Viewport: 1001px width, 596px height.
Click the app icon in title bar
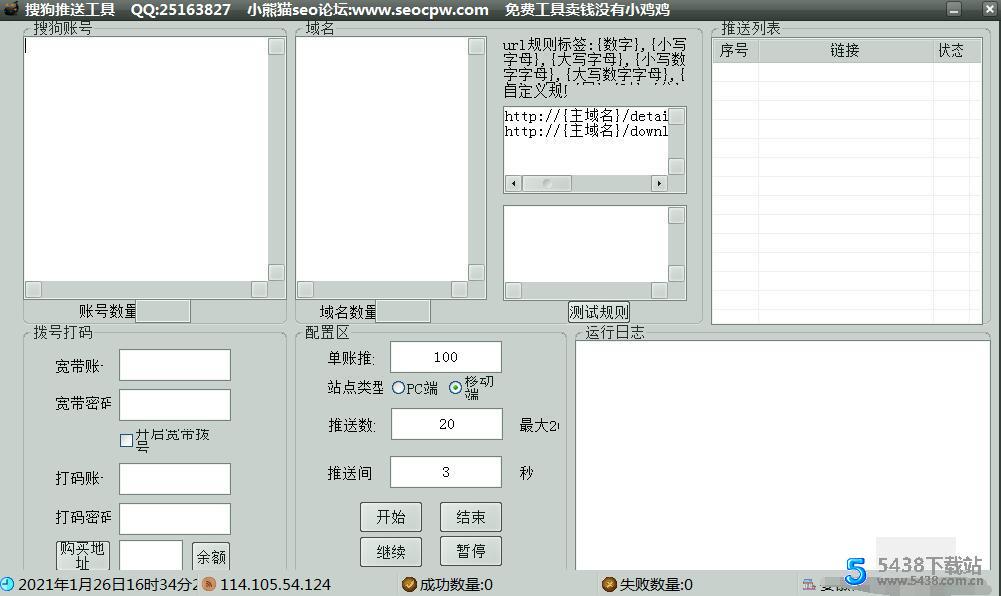pyautogui.click(x=10, y=10)
